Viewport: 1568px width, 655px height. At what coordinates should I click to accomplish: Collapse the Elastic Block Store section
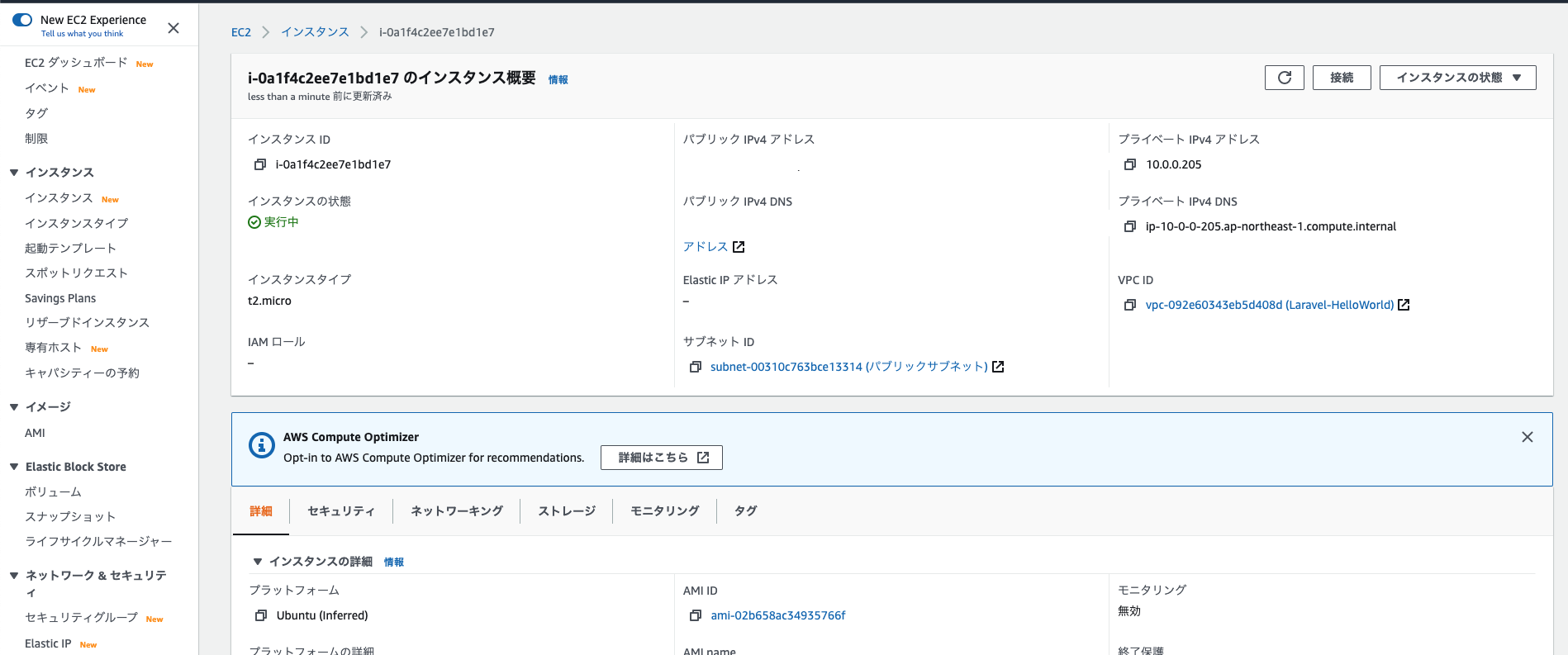pos(14,467)
